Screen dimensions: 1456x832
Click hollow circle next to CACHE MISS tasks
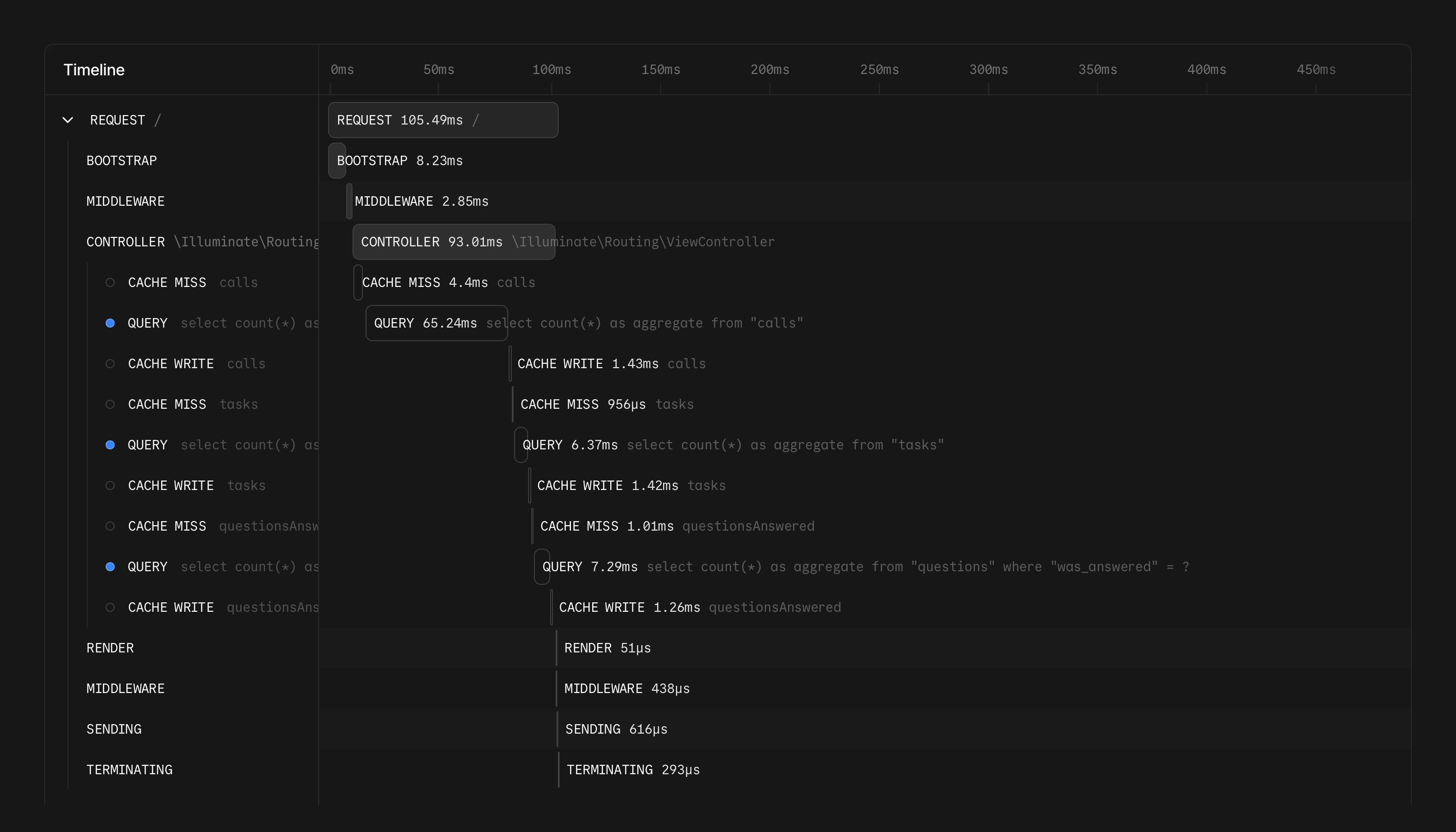coord(110,405)
